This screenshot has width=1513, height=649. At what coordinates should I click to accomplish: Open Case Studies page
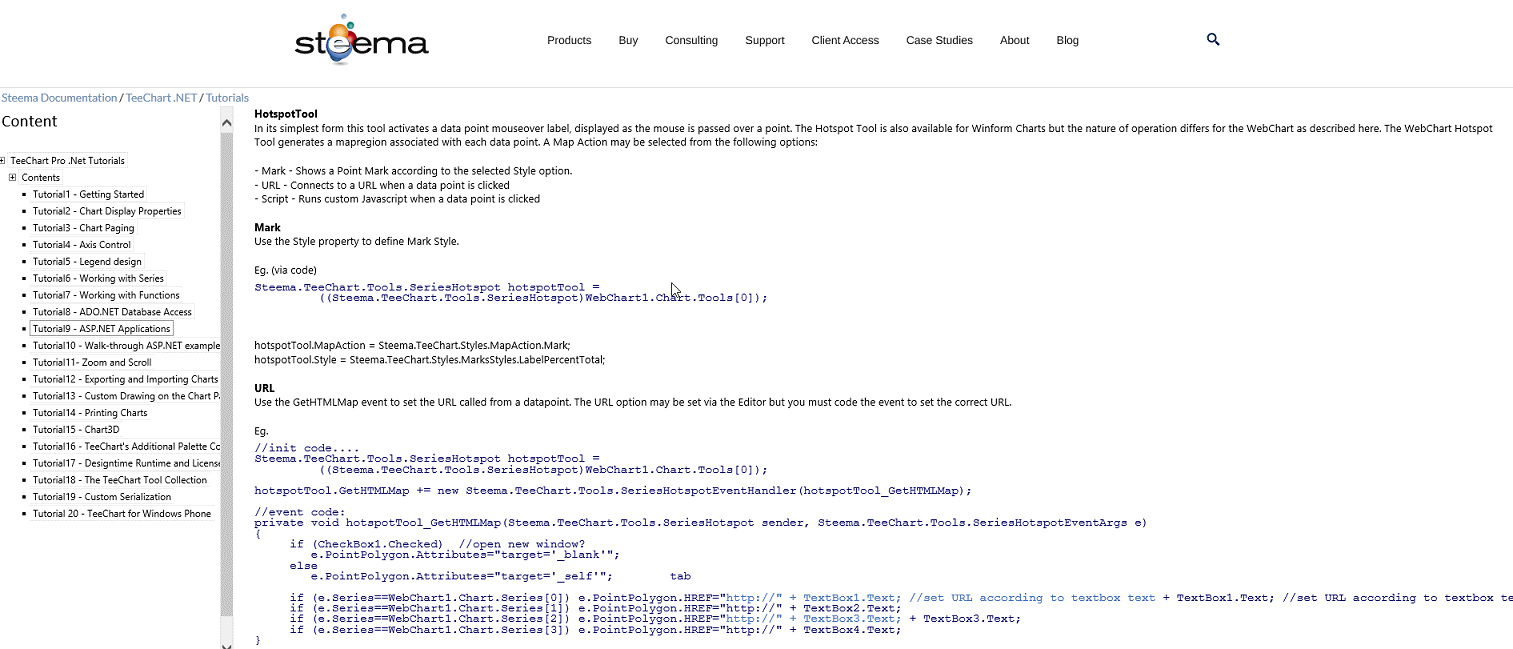coord(939,40)
